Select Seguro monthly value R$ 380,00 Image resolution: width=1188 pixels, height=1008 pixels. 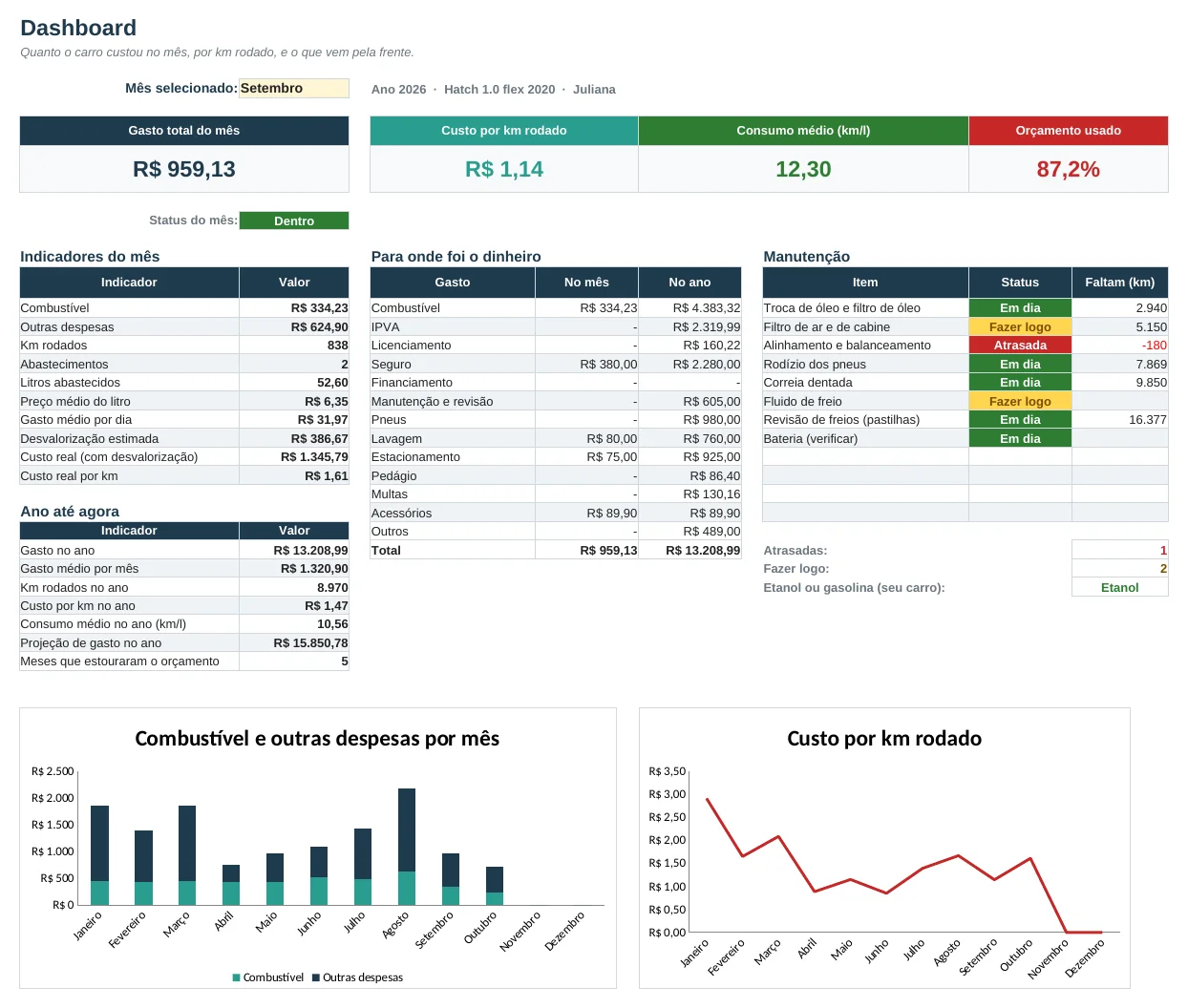pyautogui.click(x=586, y=365)
